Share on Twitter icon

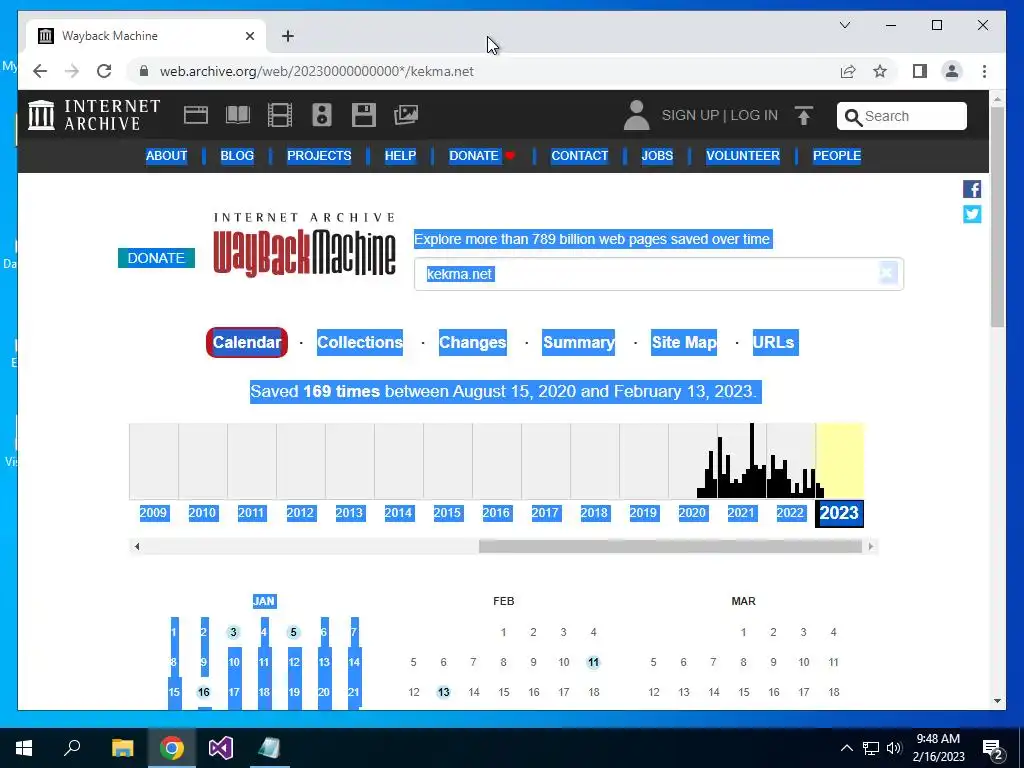point(972,214)
